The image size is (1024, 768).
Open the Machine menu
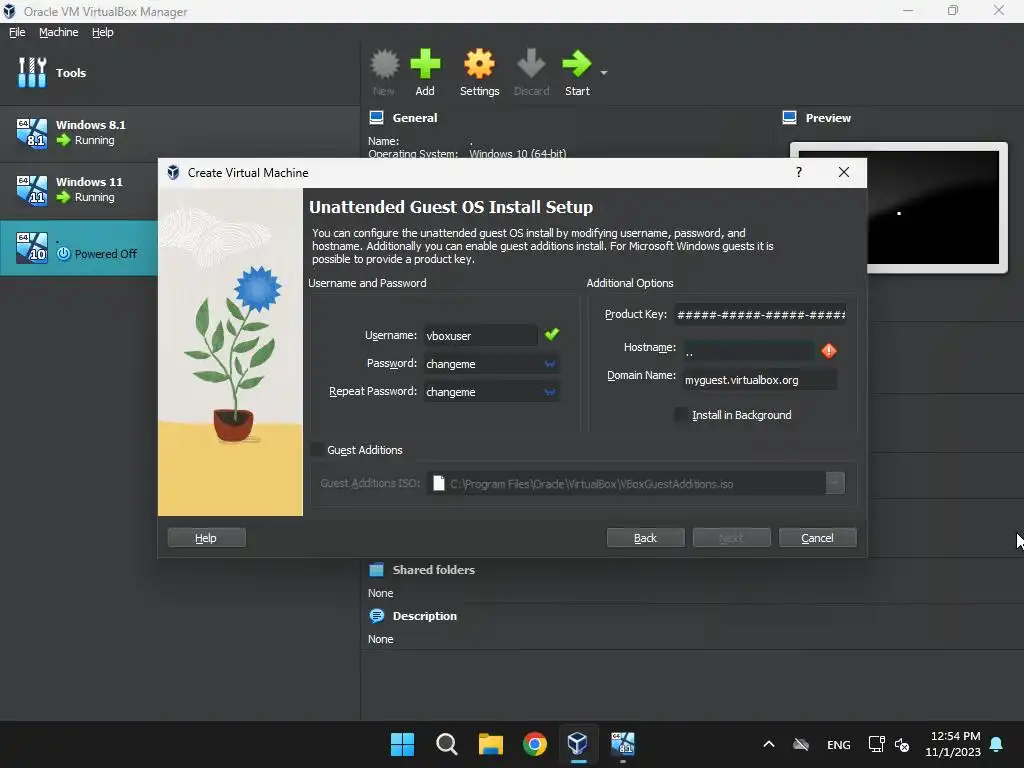(58, 32)
